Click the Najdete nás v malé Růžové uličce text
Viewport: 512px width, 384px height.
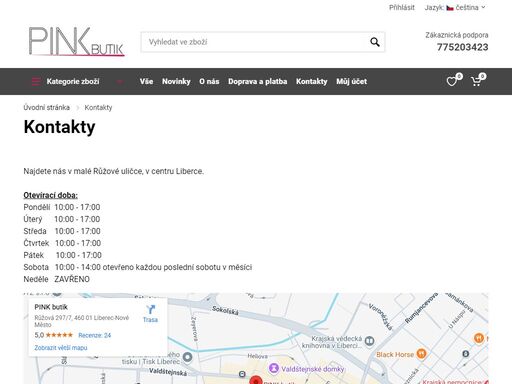[x=113, y=171]
